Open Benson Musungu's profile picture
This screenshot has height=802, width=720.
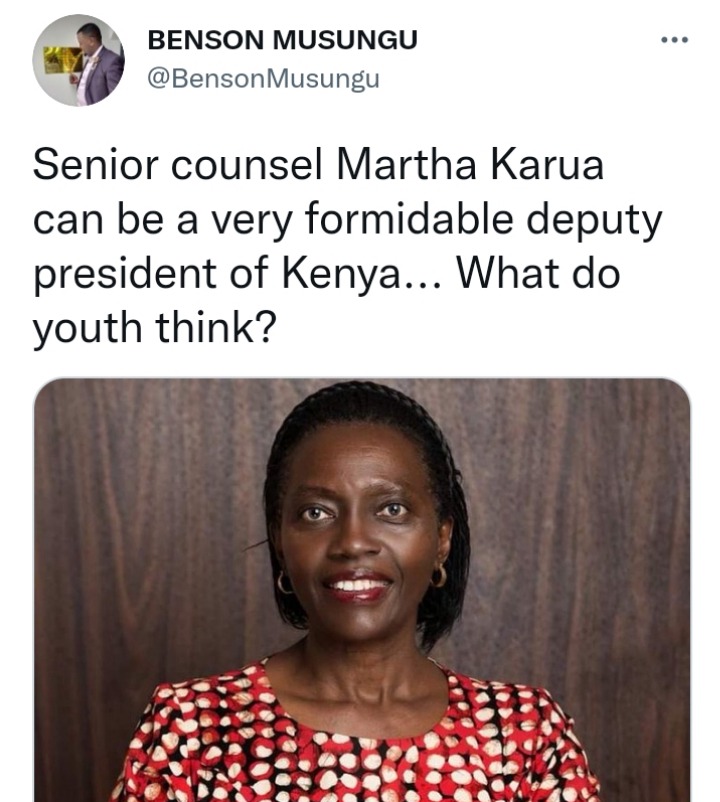point(78,60)
